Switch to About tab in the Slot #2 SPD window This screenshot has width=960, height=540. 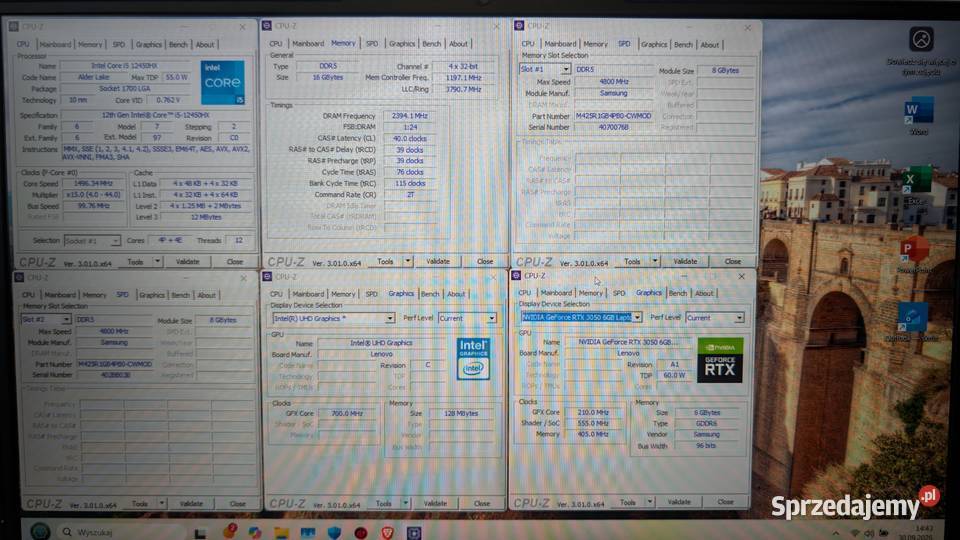pos(206,295)
